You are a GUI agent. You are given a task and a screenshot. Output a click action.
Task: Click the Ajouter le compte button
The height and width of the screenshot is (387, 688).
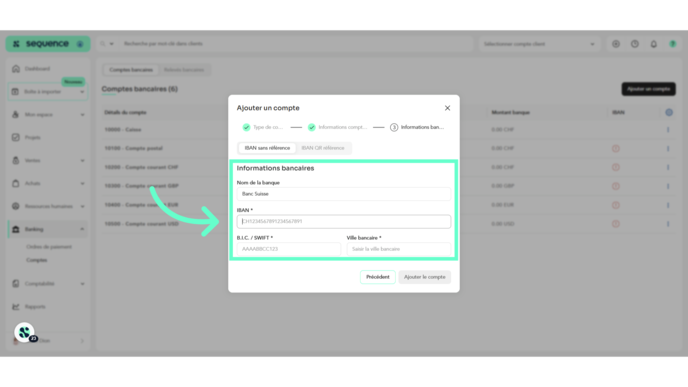[x=424, y=277]
